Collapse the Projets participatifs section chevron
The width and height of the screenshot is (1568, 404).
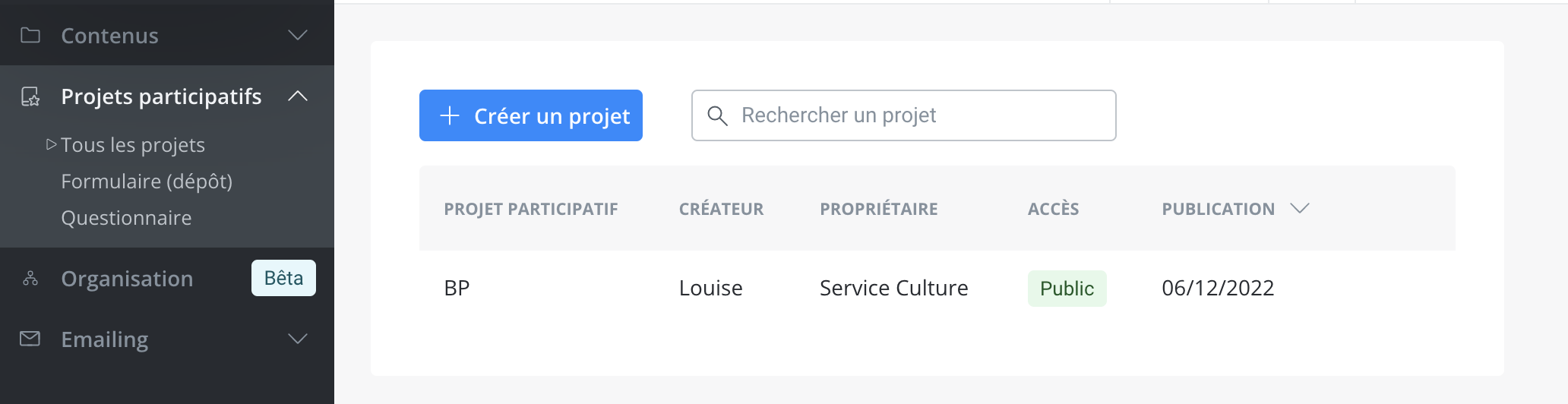(298, 96)
